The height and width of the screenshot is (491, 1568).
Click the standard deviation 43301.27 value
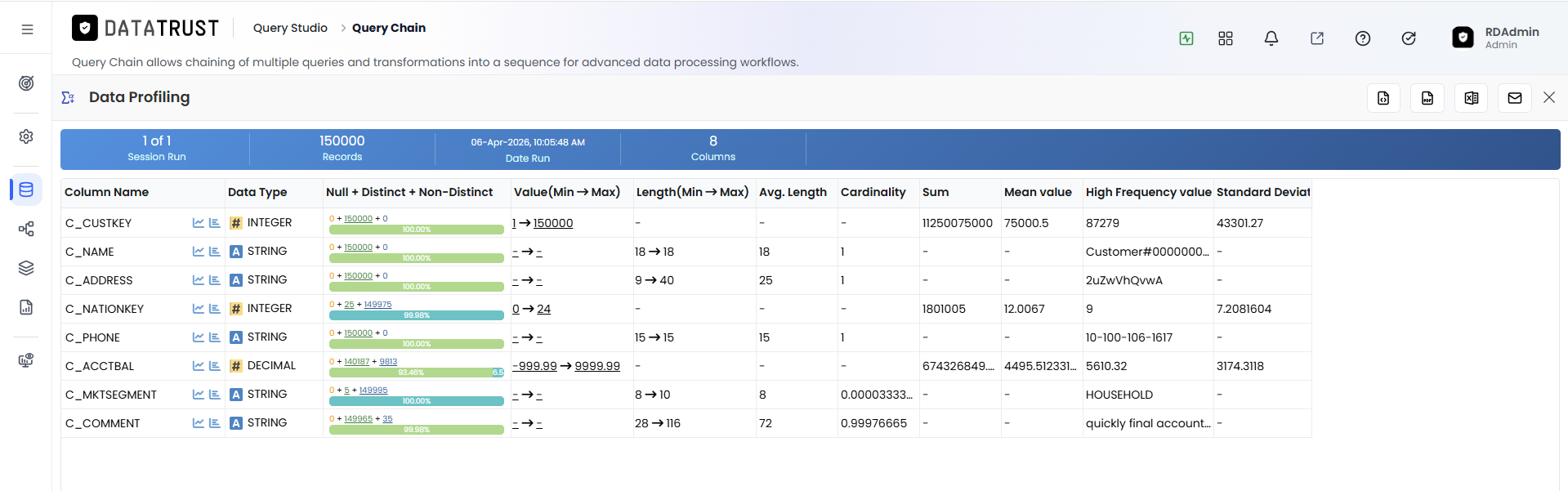click(1240, 223)
